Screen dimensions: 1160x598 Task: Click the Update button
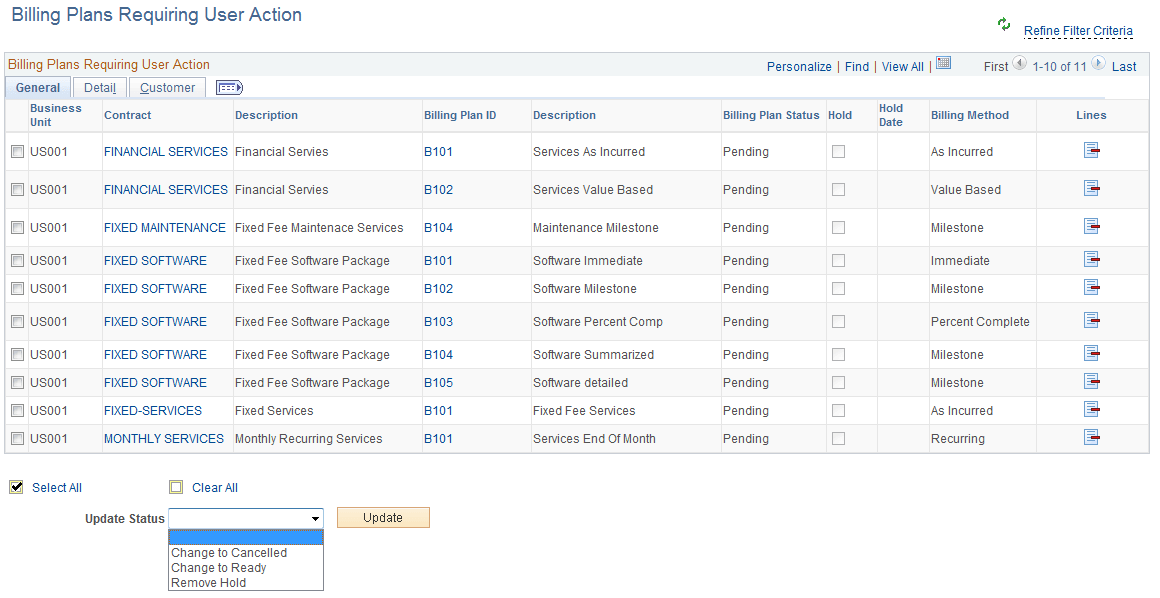pyautogui.click(x=383, y=517)
